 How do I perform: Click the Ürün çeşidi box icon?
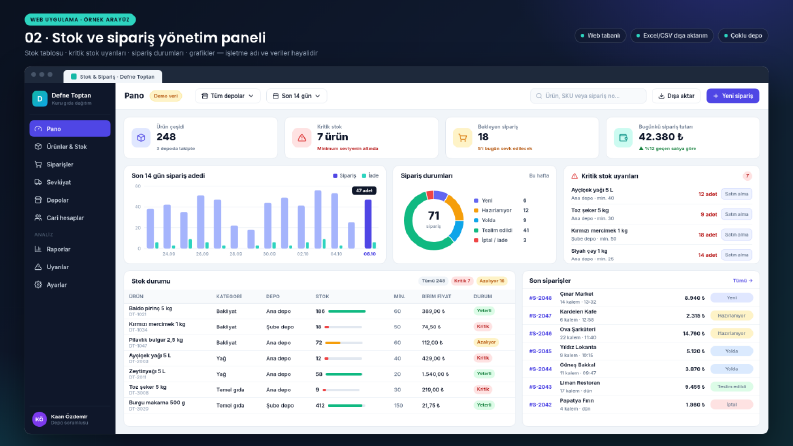(141, 138)
